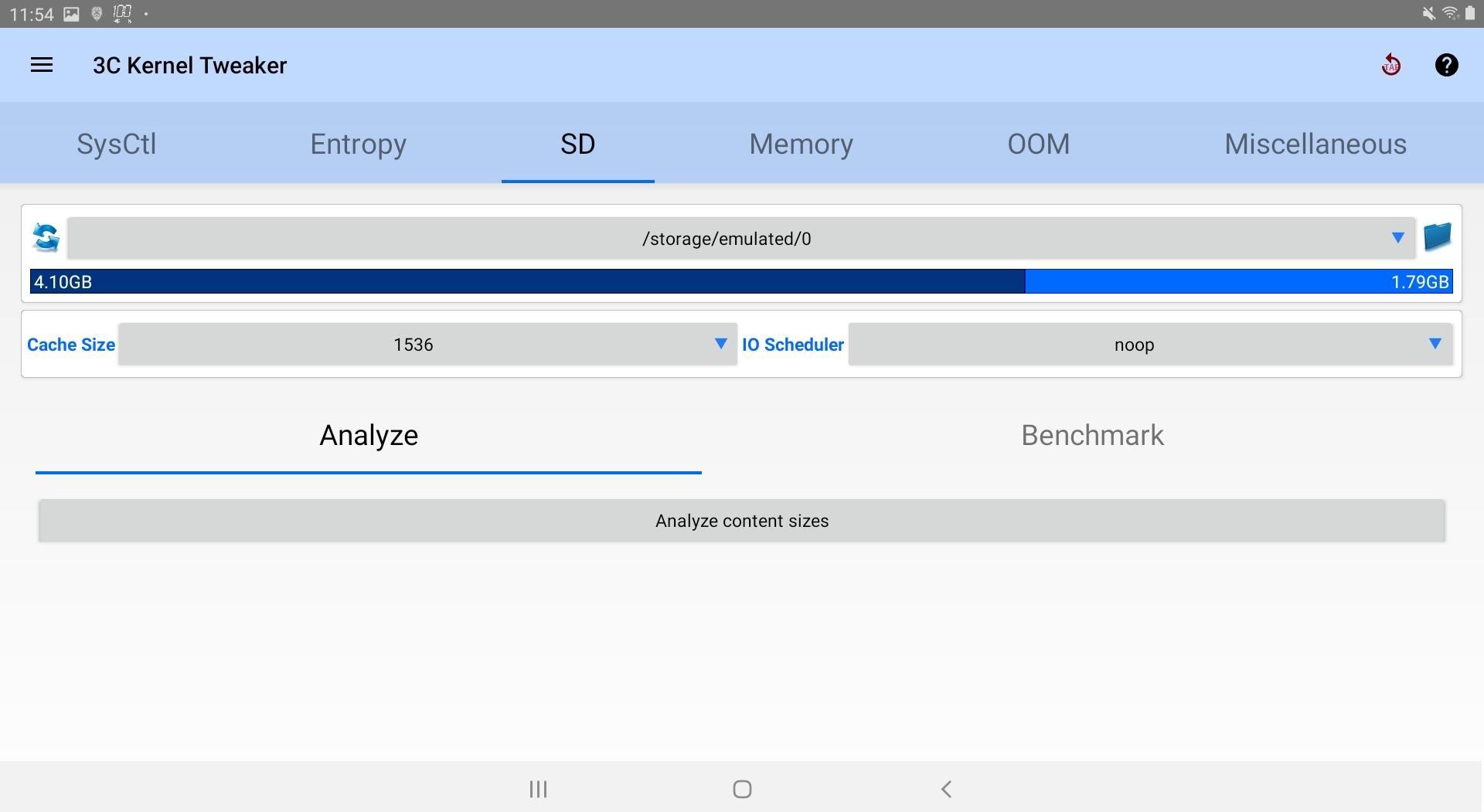Viewport: 1484px width, 812px height.
Task: Tap the used space 4.10GB bar
Action: pos(527,281)
